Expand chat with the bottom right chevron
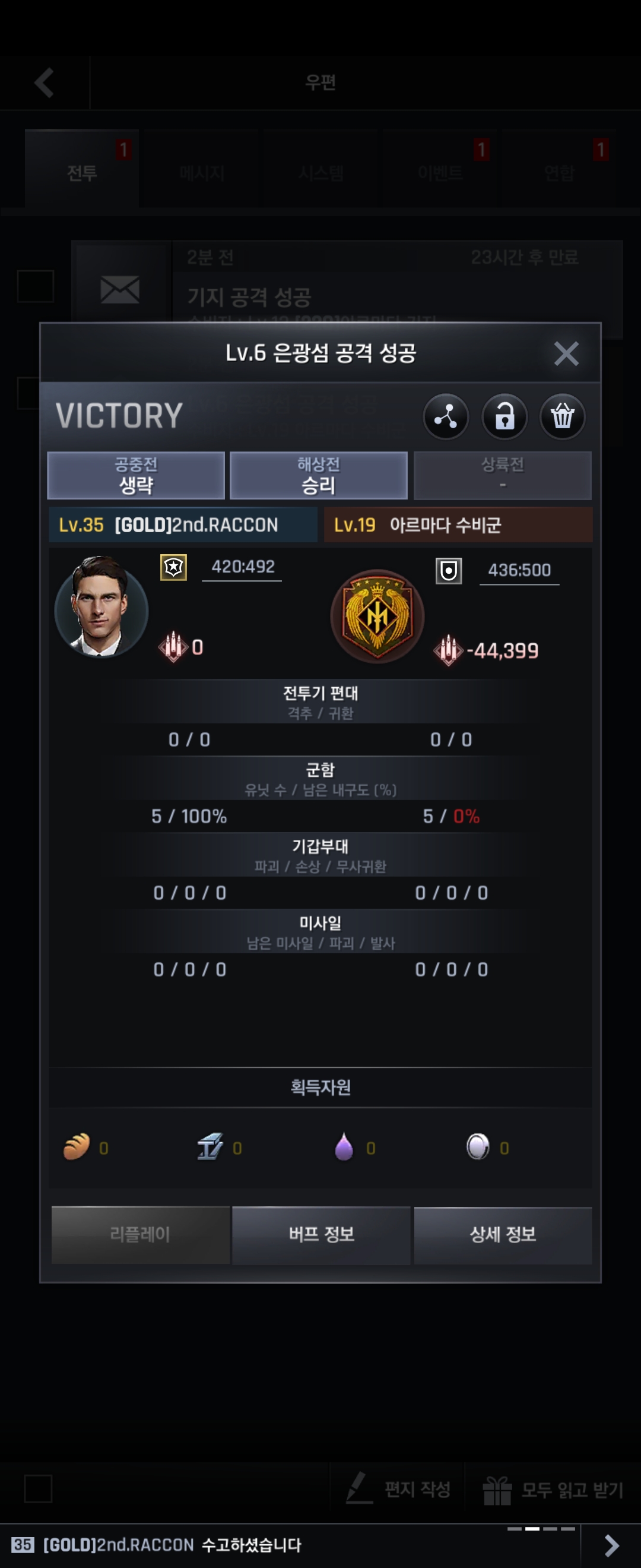641x1568 pixels. point(611,1545)
